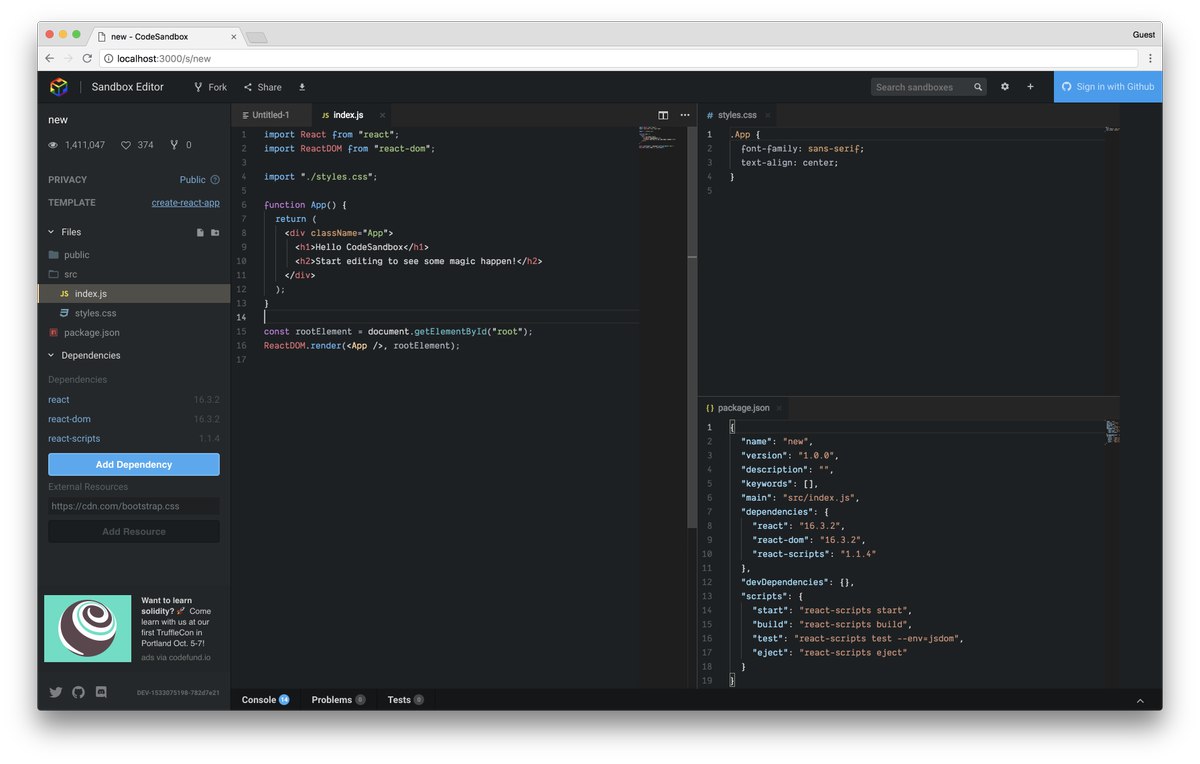Click browser back arrow
1200x764 pixels.
coord(50,58)
